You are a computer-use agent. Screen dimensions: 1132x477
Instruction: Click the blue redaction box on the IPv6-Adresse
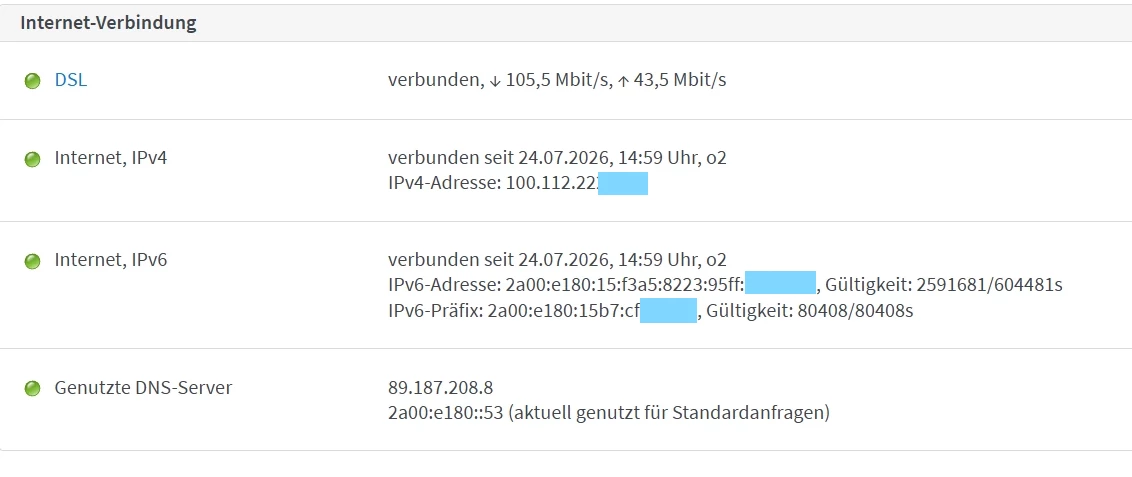780,283
